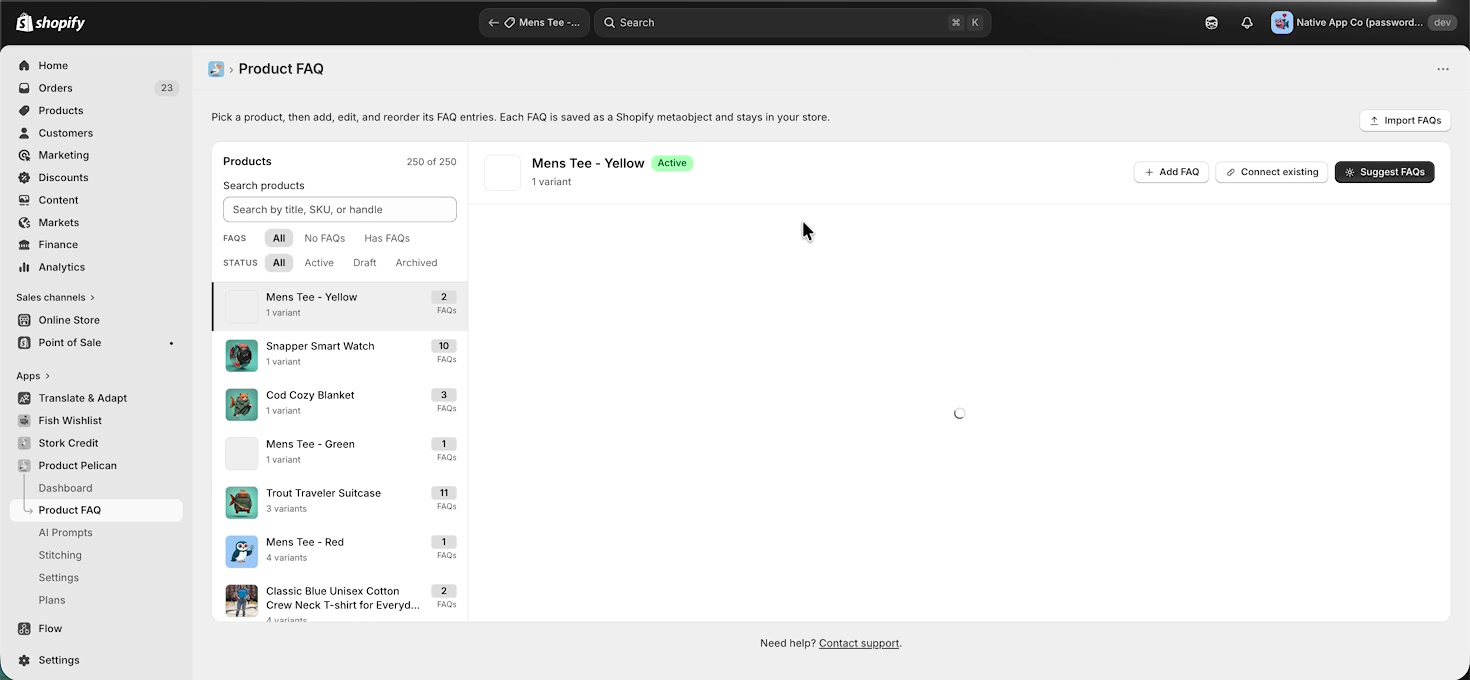
Task: Open the page more-actions ellipsis menu
Action: 1443,69
